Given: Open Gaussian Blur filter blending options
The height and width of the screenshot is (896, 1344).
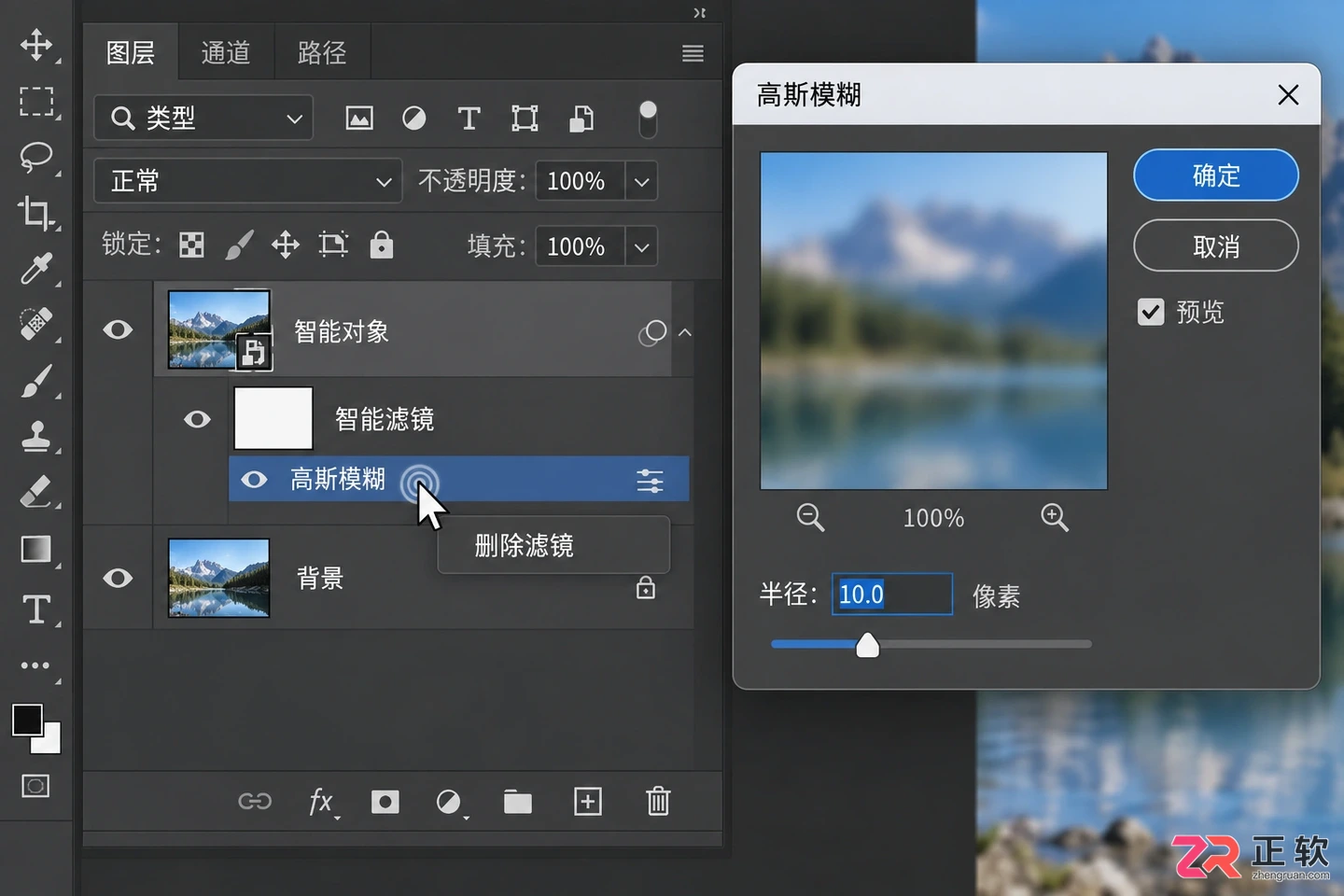Looking at the screenshot, I should [x=650, y=481].
